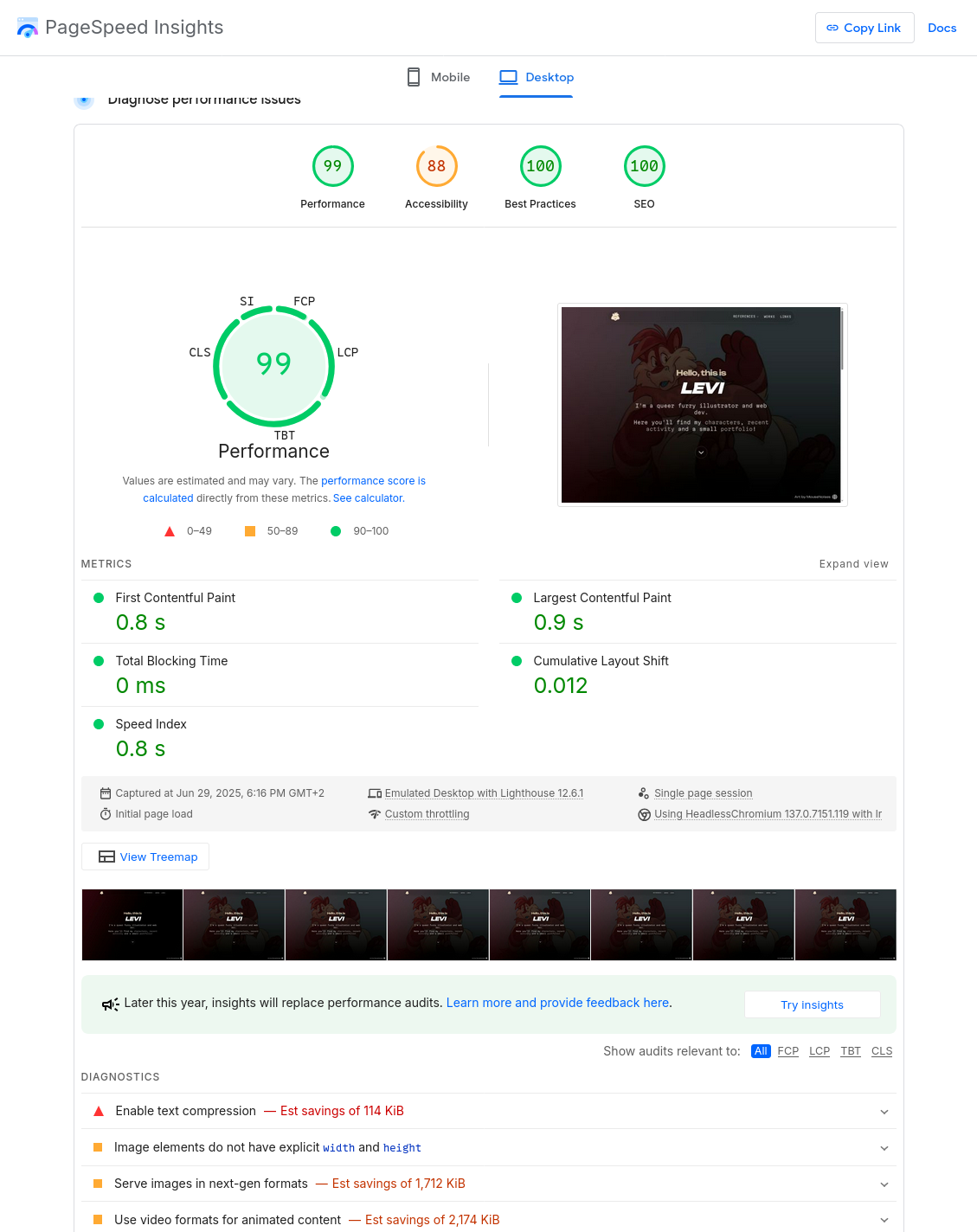Click the treemap icon in View Treemap button
This screenshot has height=1232, width=977.
click(106, 857)
